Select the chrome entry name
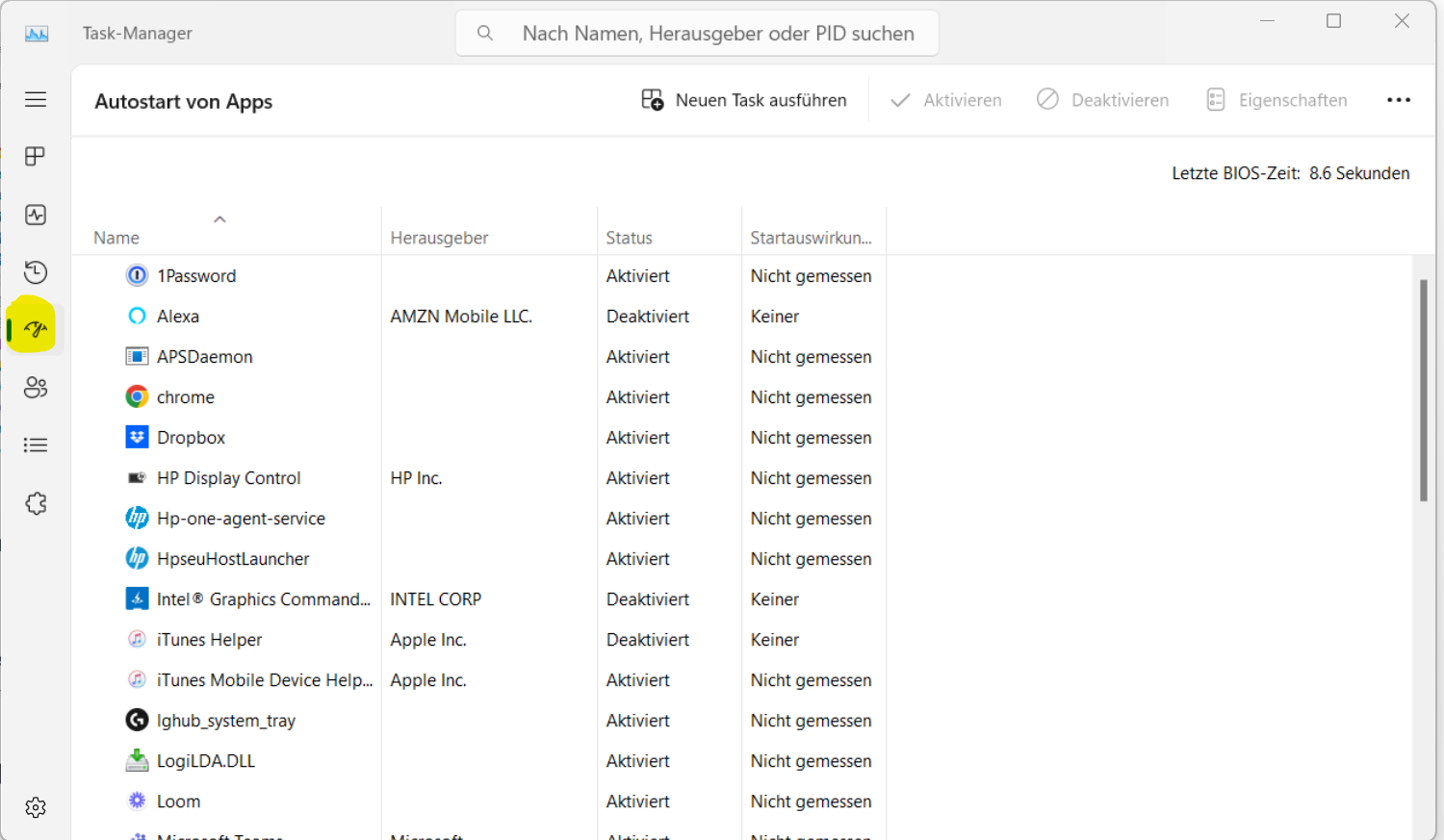Screen dimensions: 1444x840 [186, 397]
